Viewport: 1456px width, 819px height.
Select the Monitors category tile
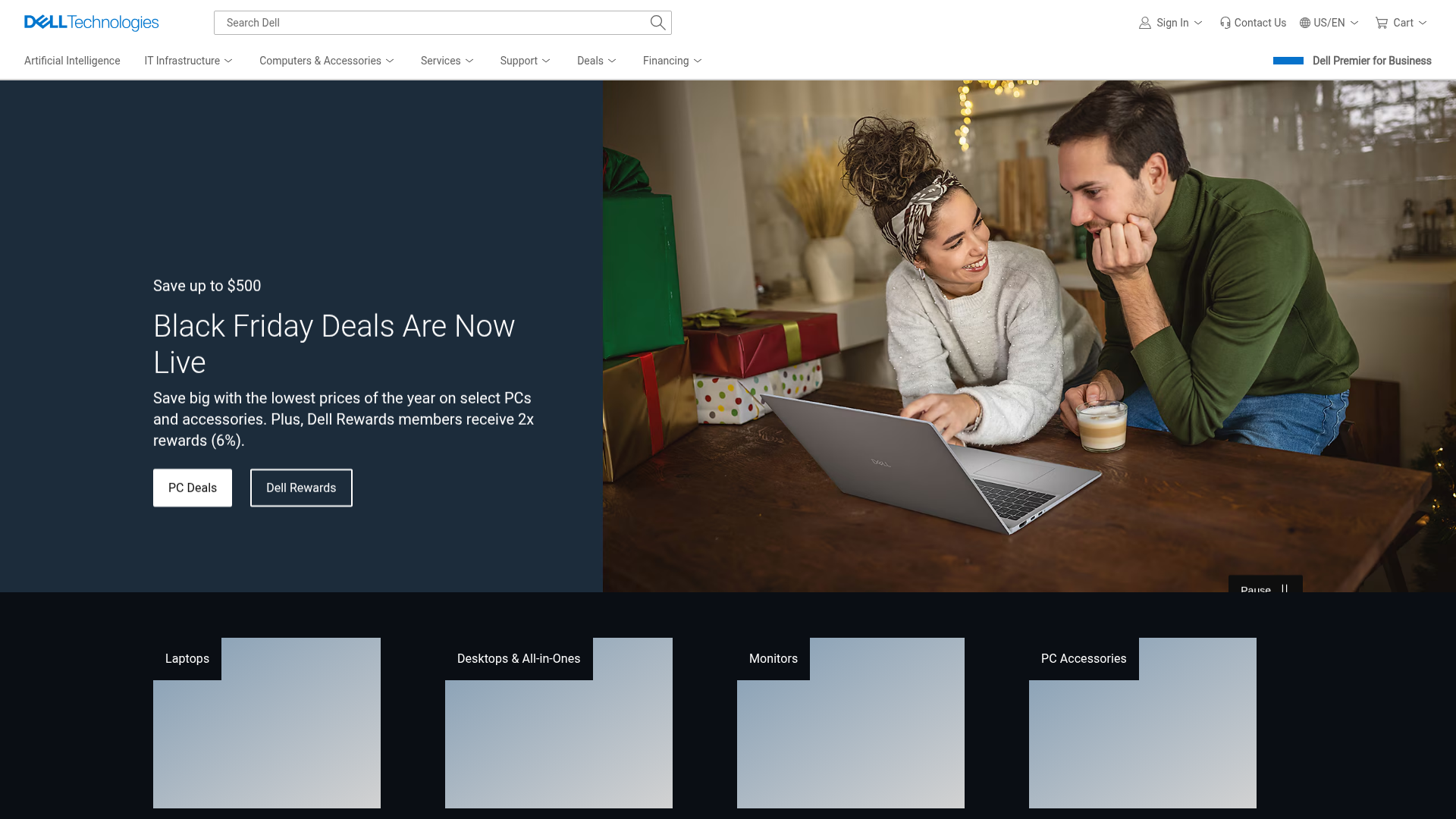point(850,722)
